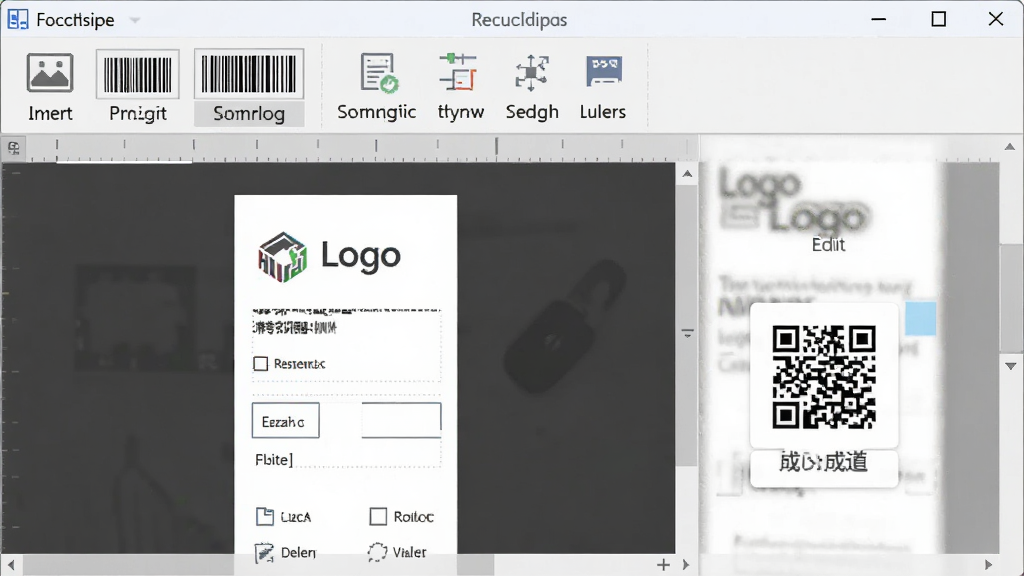Click side panel scrollbar down arrow
Viewport: 1024px width, 576px height.
(x=1010, y=366)
